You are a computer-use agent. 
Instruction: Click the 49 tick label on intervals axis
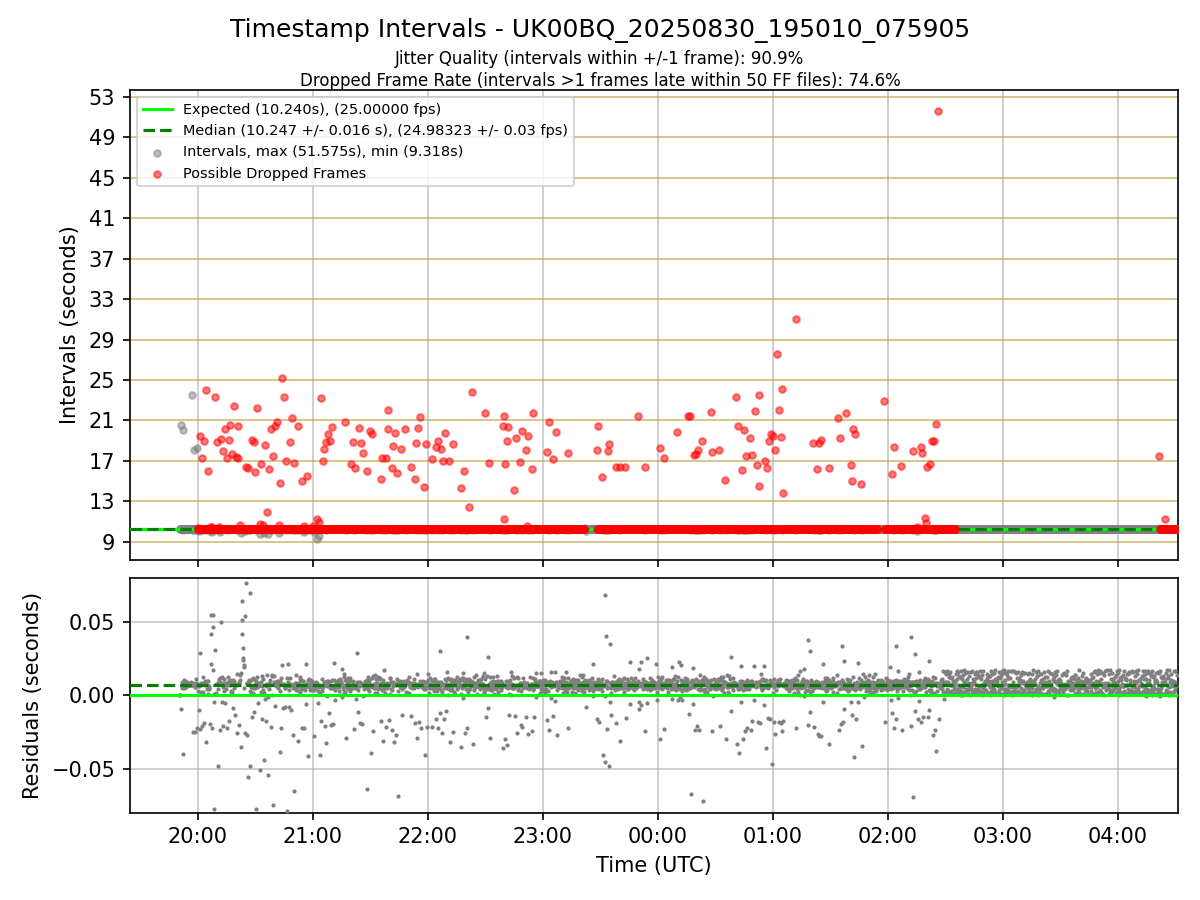point(101,138)
